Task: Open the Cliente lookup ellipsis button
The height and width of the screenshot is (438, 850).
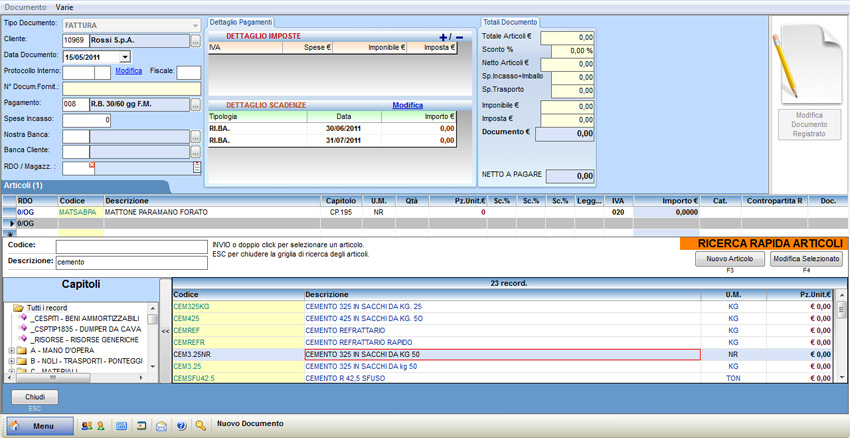Action: 196,41
